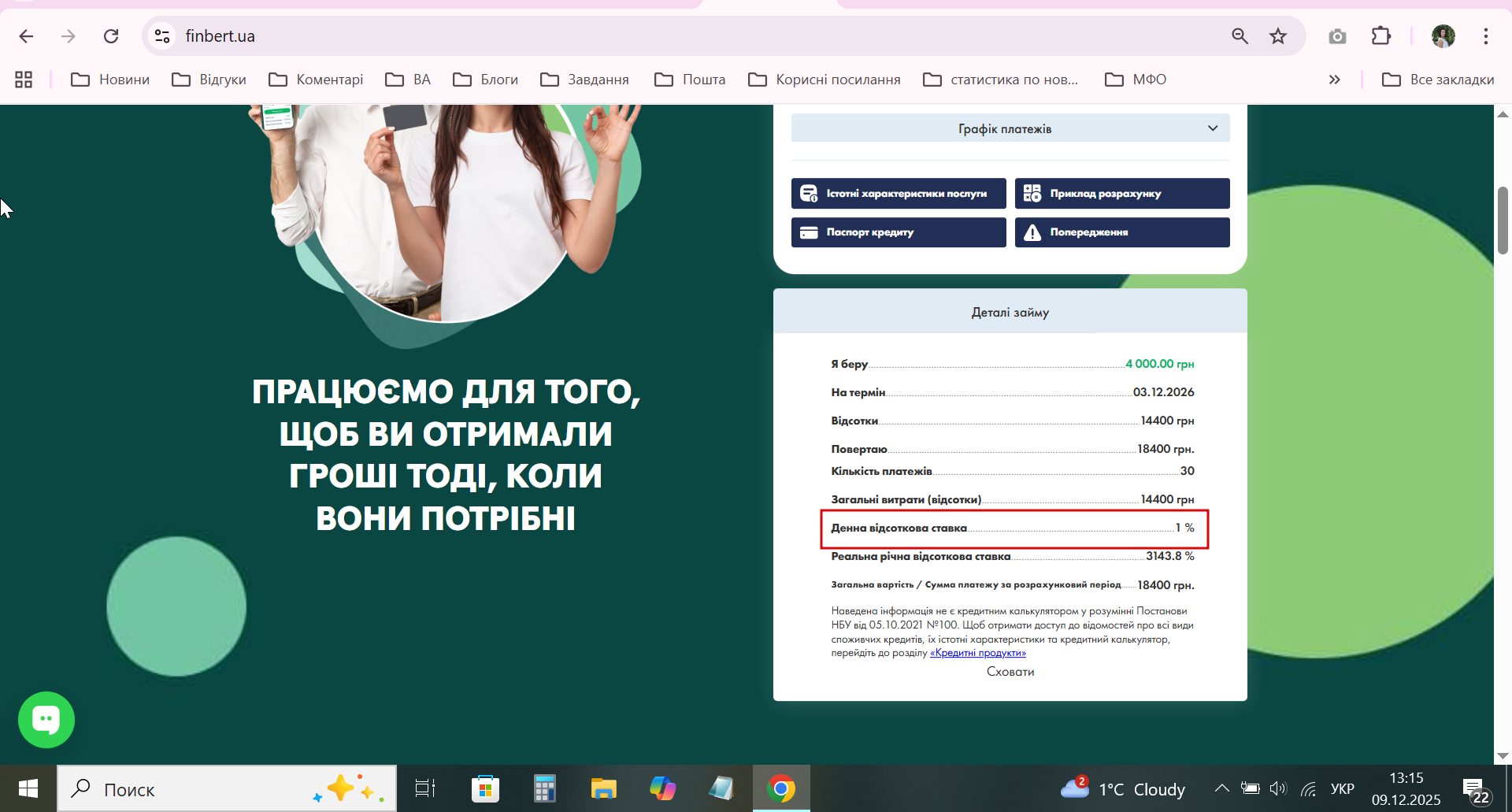Open the Коментарі bookmarks folder
This screenshot has width=1512, height=812.
(x=316, y=80)
